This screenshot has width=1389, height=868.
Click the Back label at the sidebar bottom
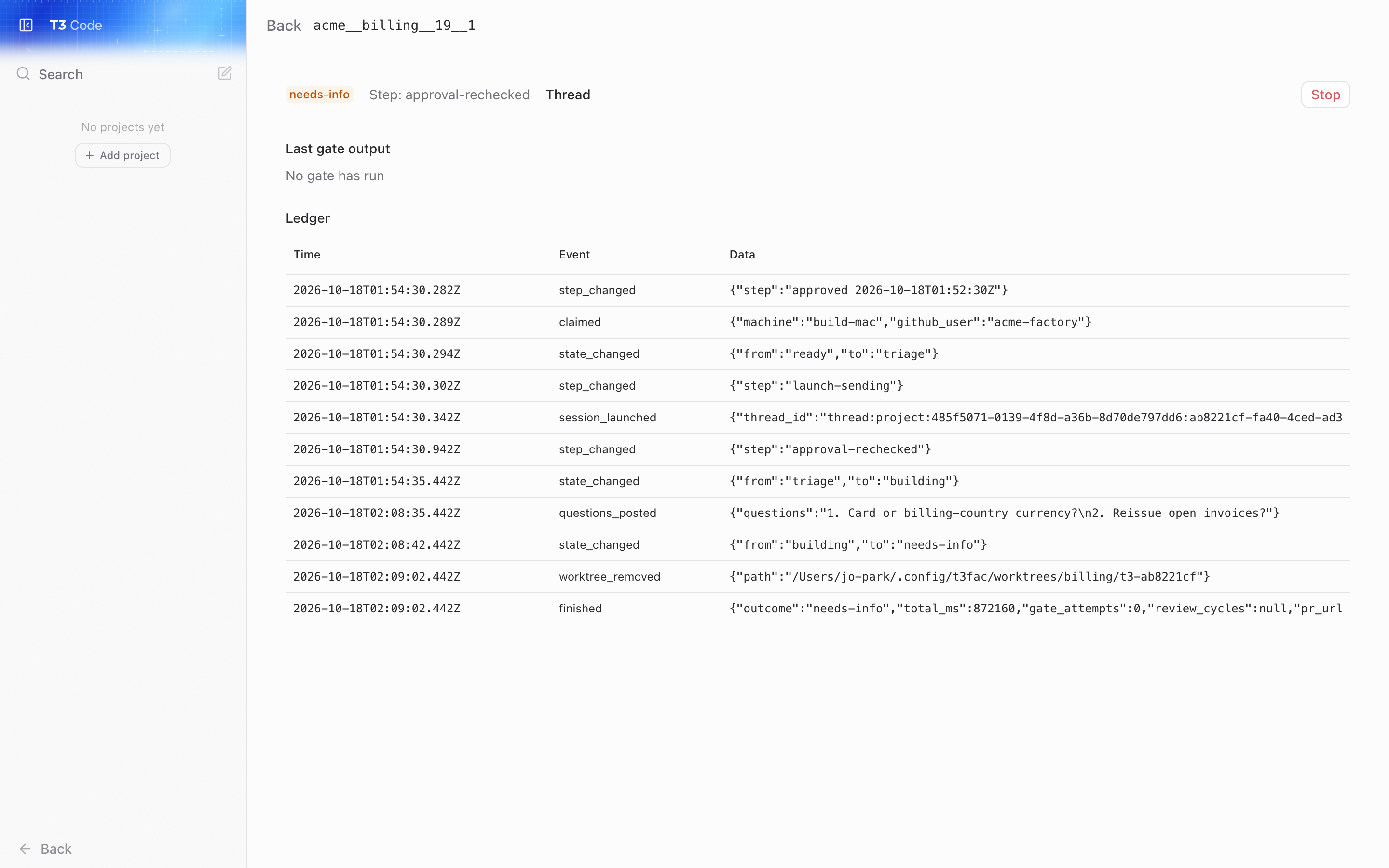coord(56,849)
